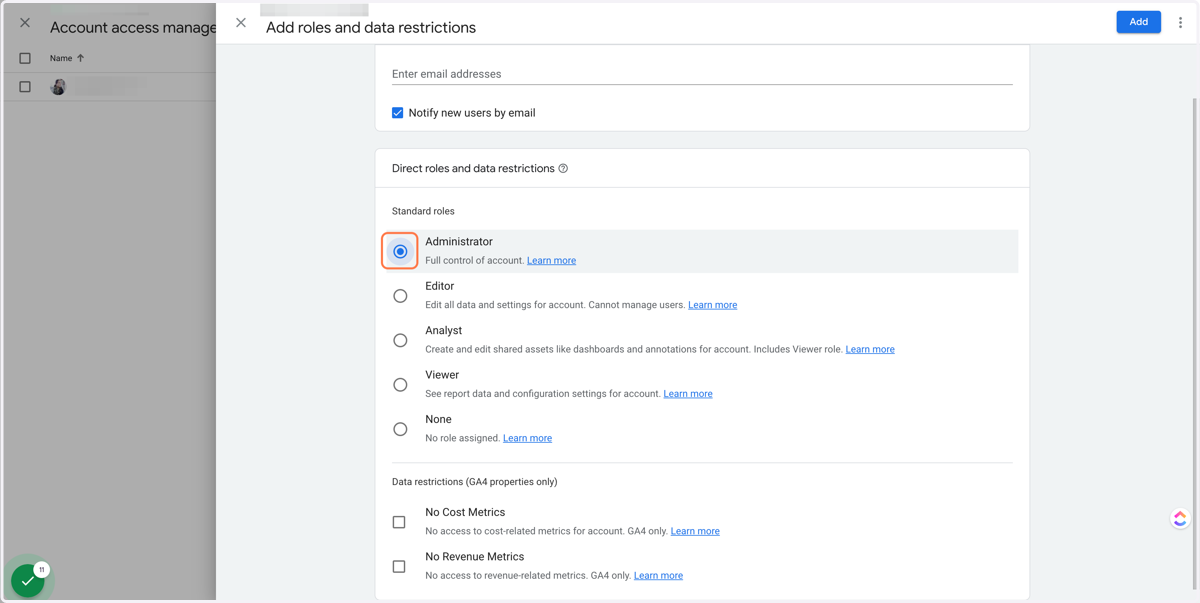Check the select-all box in the Name header
Screen dimensions: 1200x603
point(25,58)
